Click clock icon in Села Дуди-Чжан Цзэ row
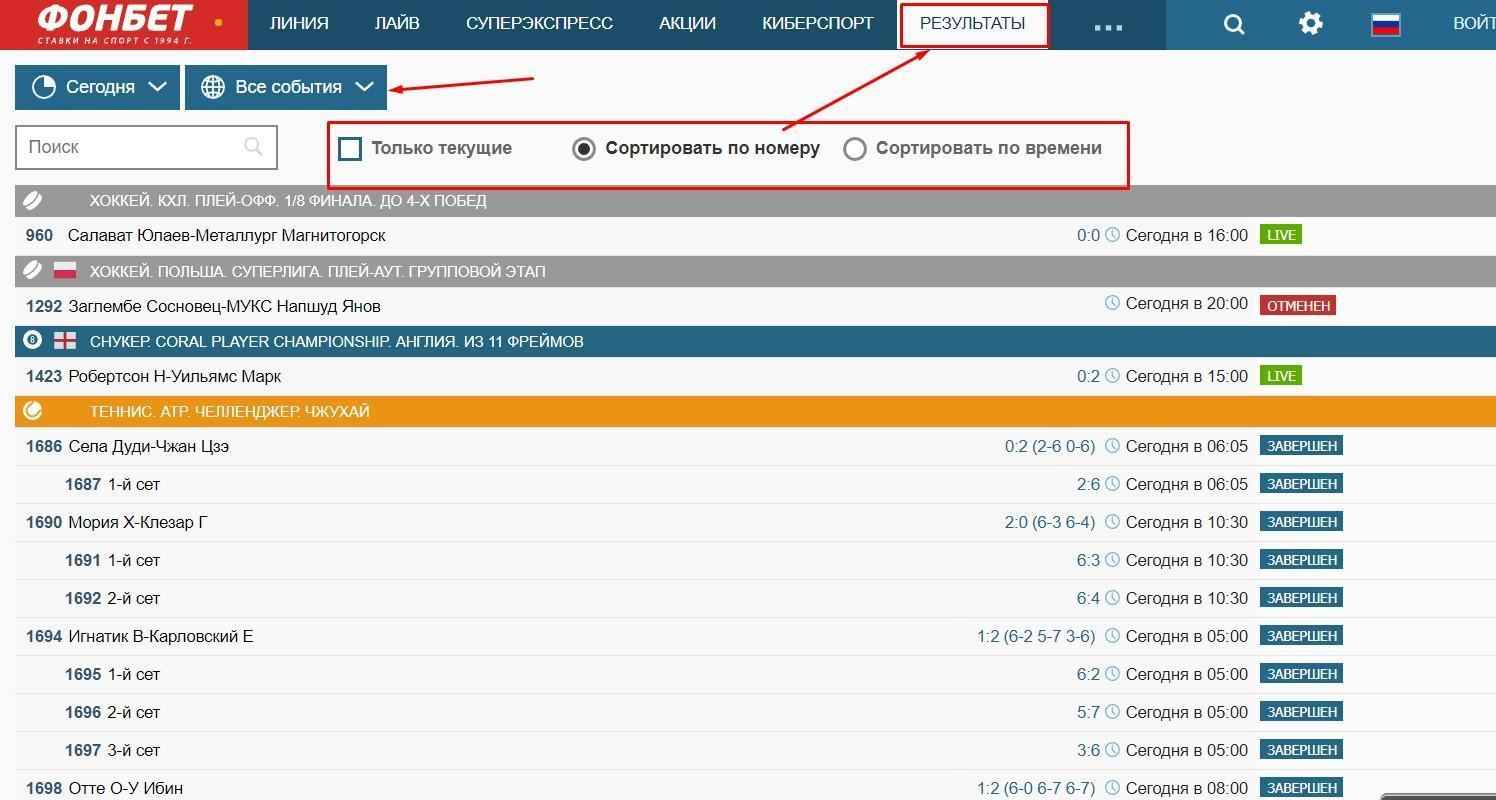Screen dimensions: 1496x800 coord(1112,446)
